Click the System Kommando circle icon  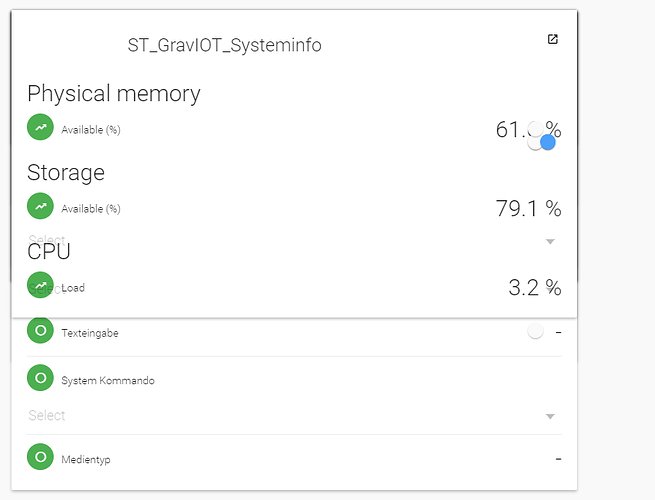coord(40,379)
